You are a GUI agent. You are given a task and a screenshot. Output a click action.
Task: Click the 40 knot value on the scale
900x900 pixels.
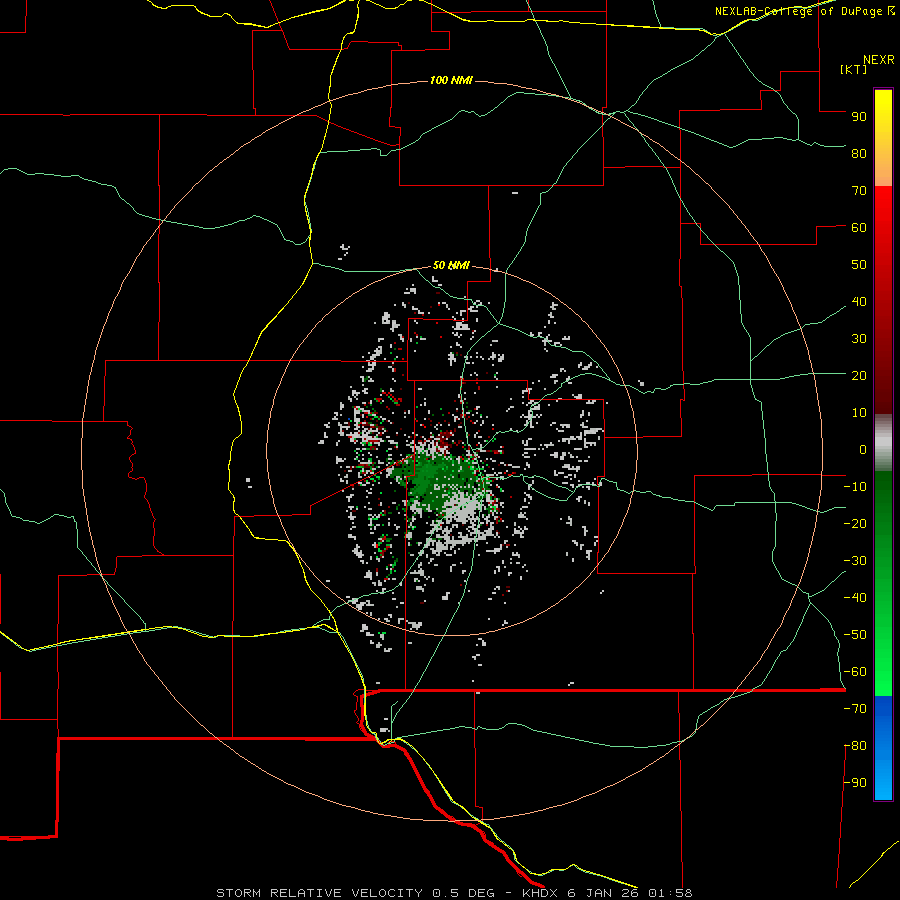(859, 301)
